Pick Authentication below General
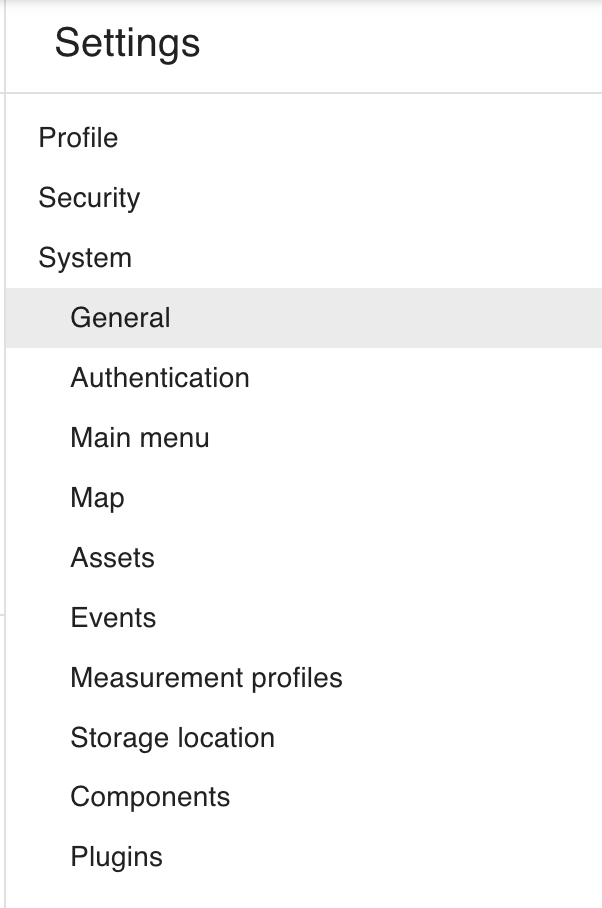This screenshot has width=602, height=908. point(160,378)
